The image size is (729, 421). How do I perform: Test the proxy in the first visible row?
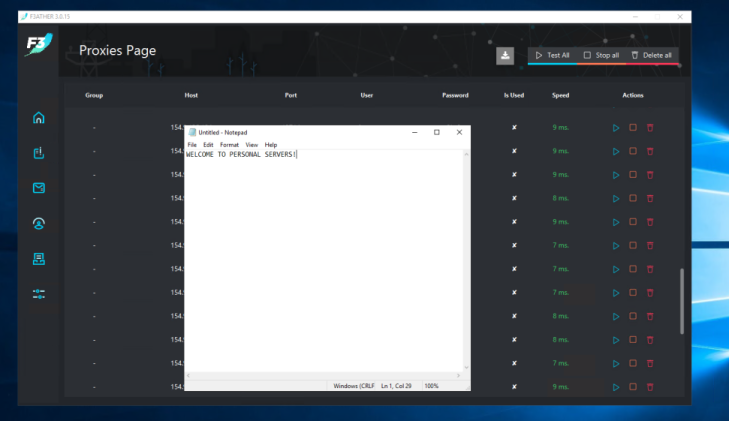pos(616,128)
